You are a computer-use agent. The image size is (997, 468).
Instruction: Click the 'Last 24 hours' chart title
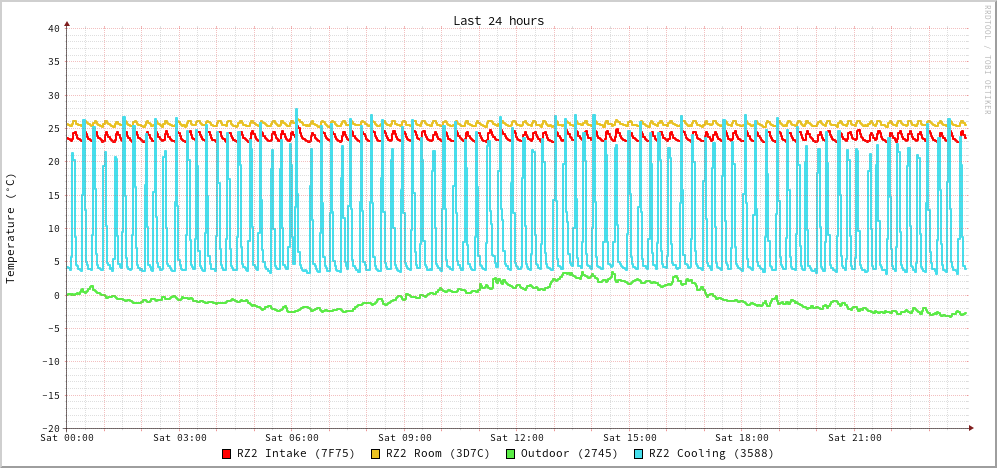point(498,21)
